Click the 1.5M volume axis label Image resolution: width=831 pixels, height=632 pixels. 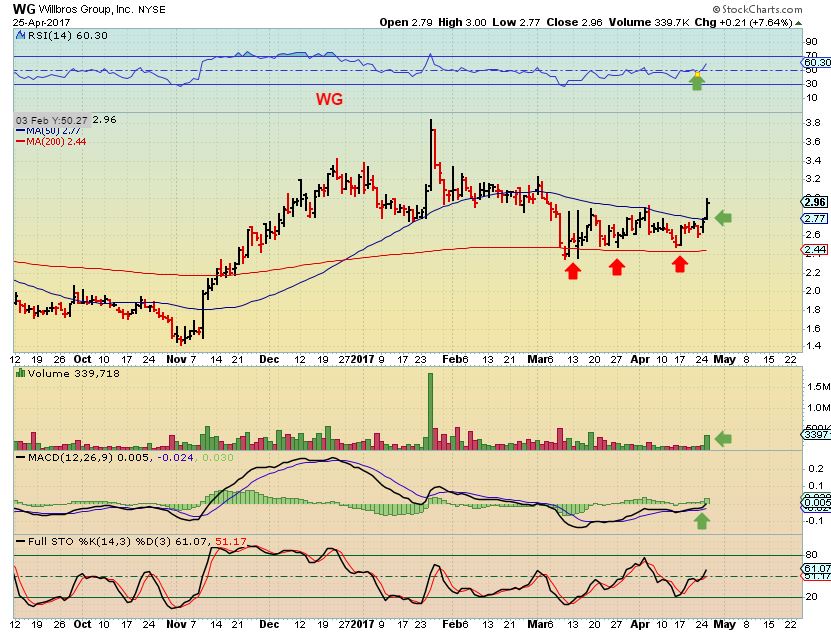pyautogui.click(x=817, y=386)
